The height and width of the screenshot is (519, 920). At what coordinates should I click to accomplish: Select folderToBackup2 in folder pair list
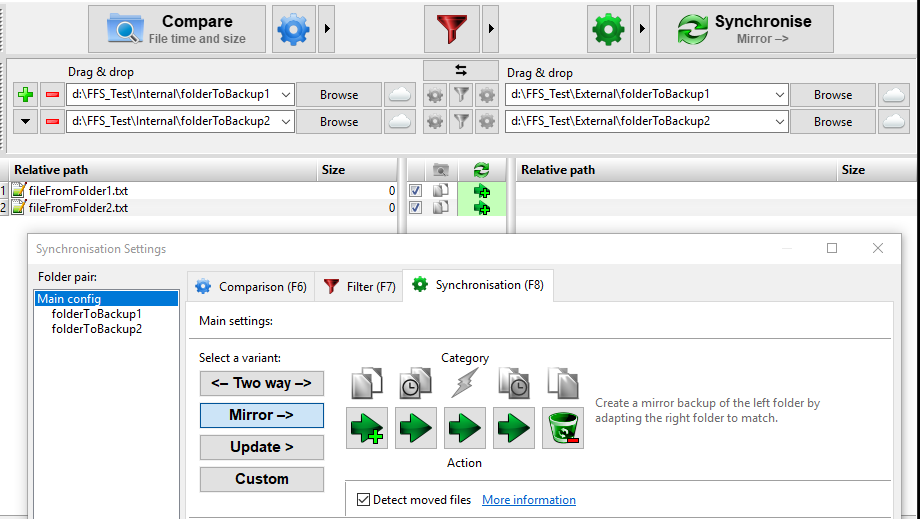[x=97, y=329]
